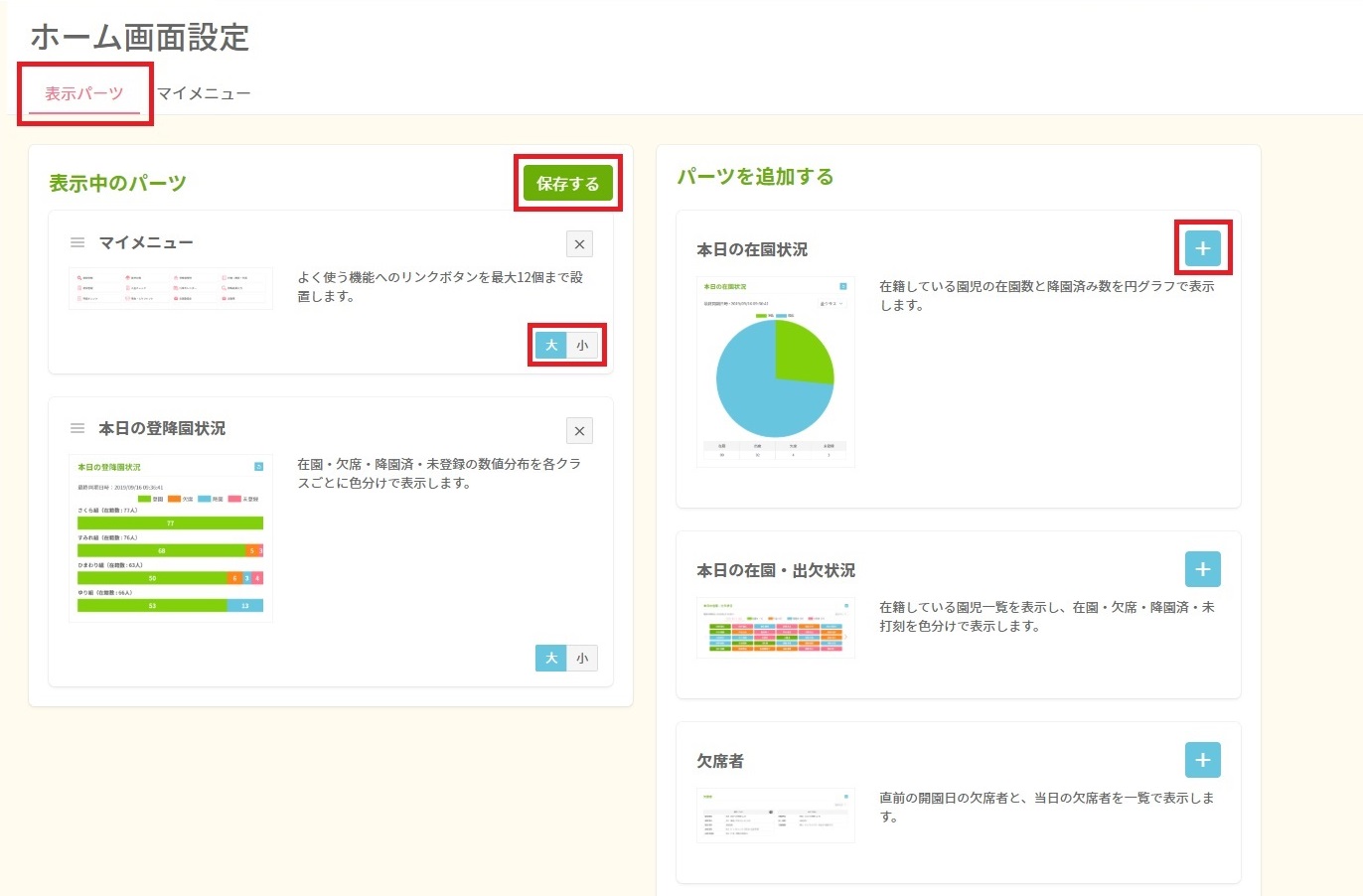Click the 表示中のパーツ heading

coord(118,183)
